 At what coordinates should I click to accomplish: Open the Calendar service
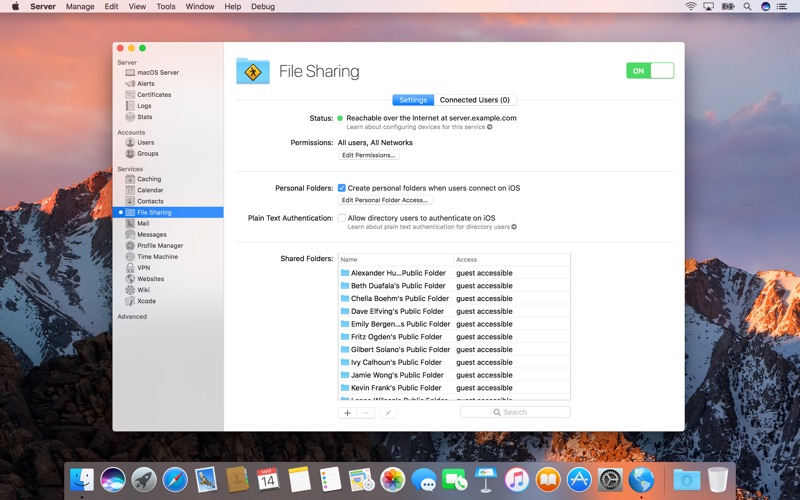144,190
